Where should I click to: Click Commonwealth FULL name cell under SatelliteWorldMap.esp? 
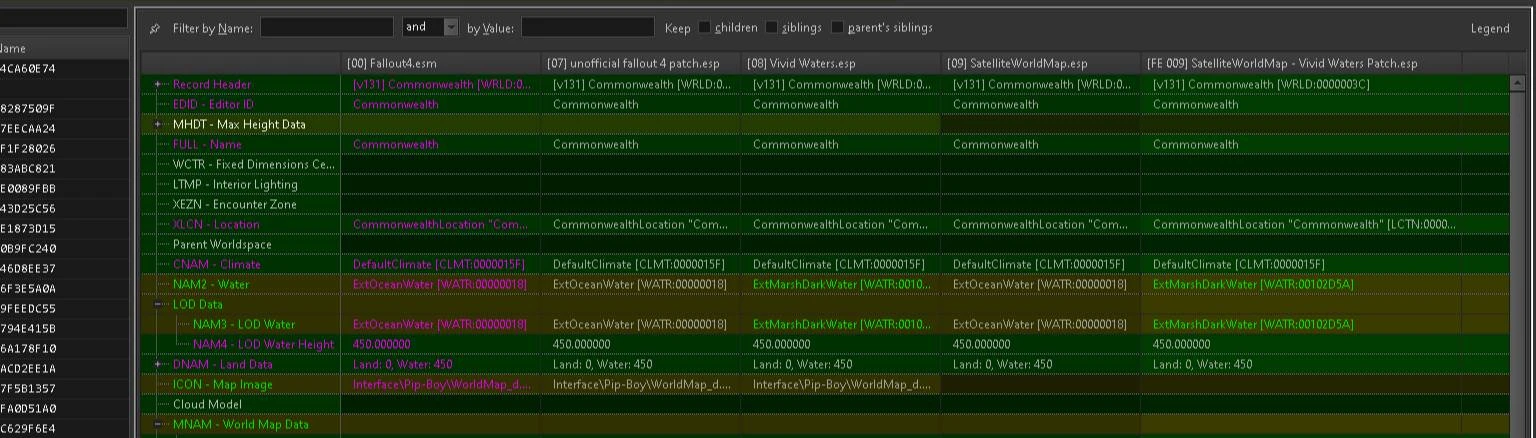click(x=1041, y=144)
